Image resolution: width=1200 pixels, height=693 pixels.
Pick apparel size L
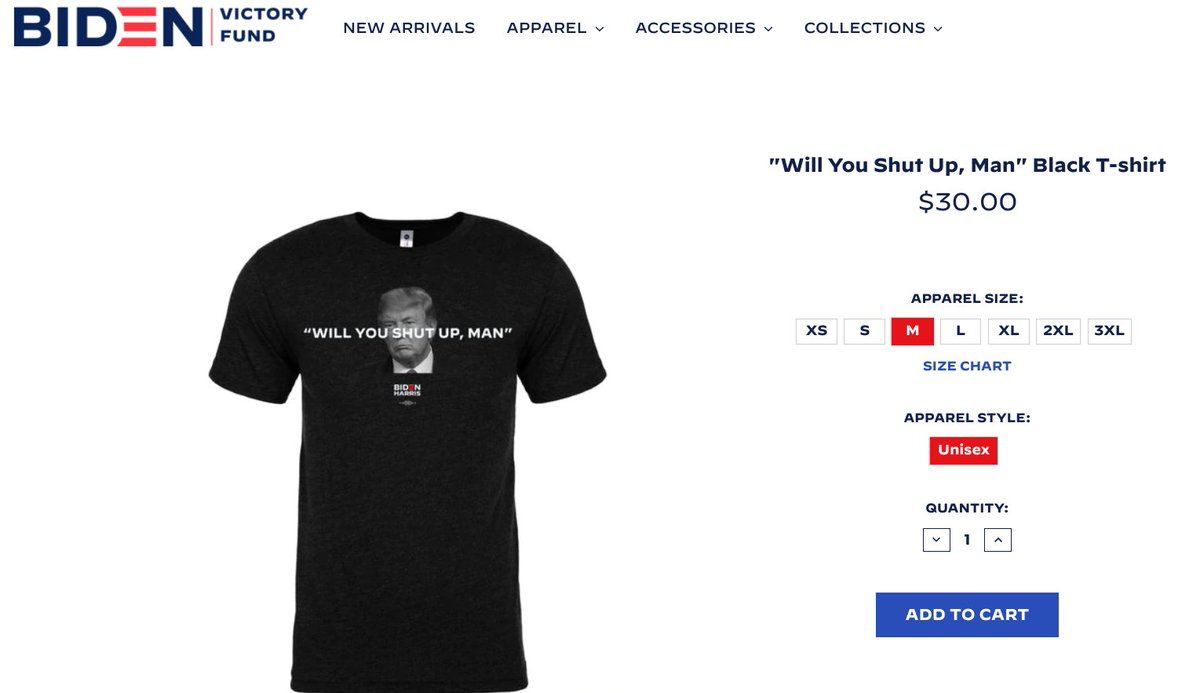(x=961, y=331)
